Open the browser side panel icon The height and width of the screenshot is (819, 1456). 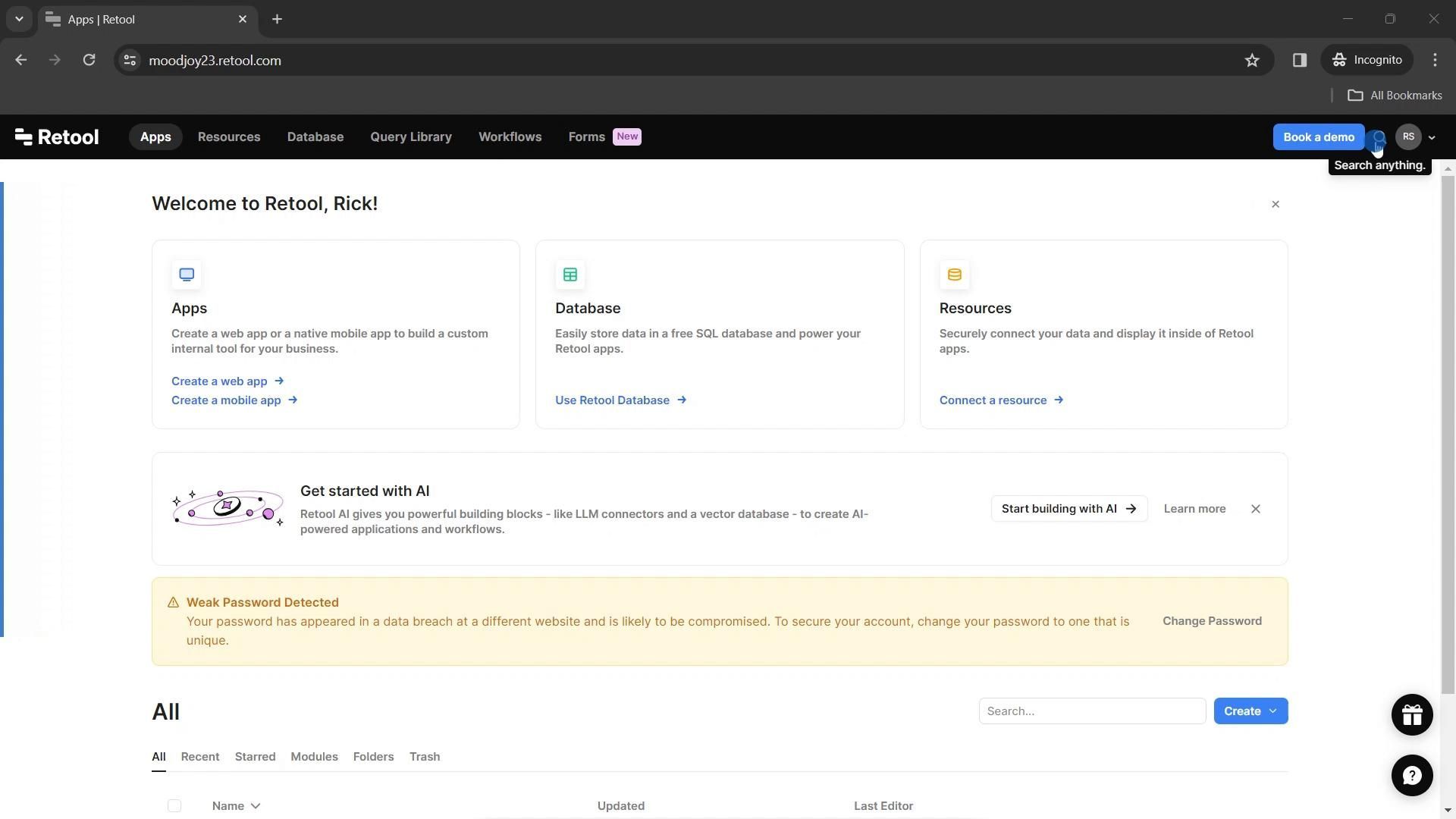[1300, 61]
